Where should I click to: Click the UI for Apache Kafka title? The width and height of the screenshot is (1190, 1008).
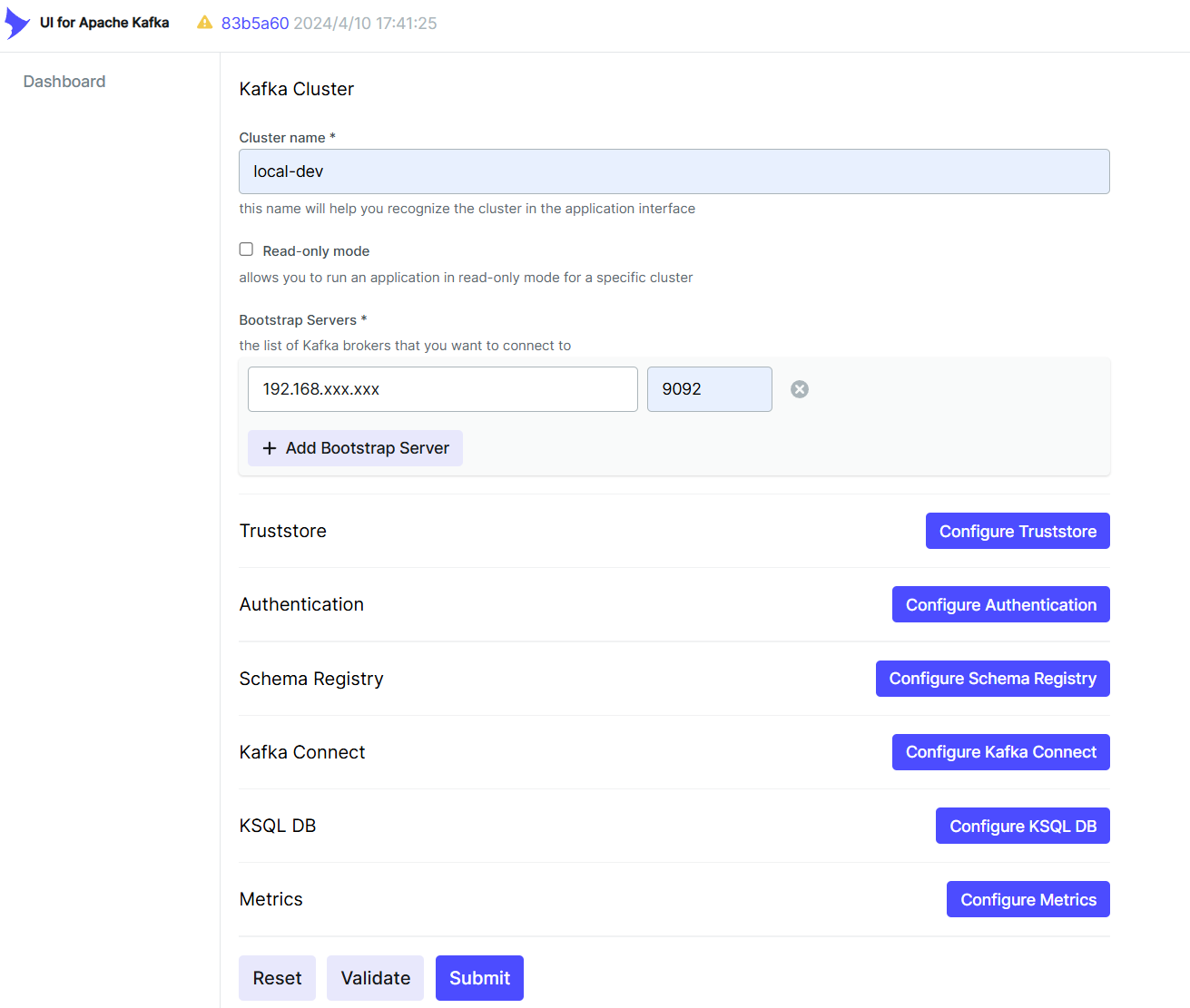pyautogui.click(x=104, y=23)
